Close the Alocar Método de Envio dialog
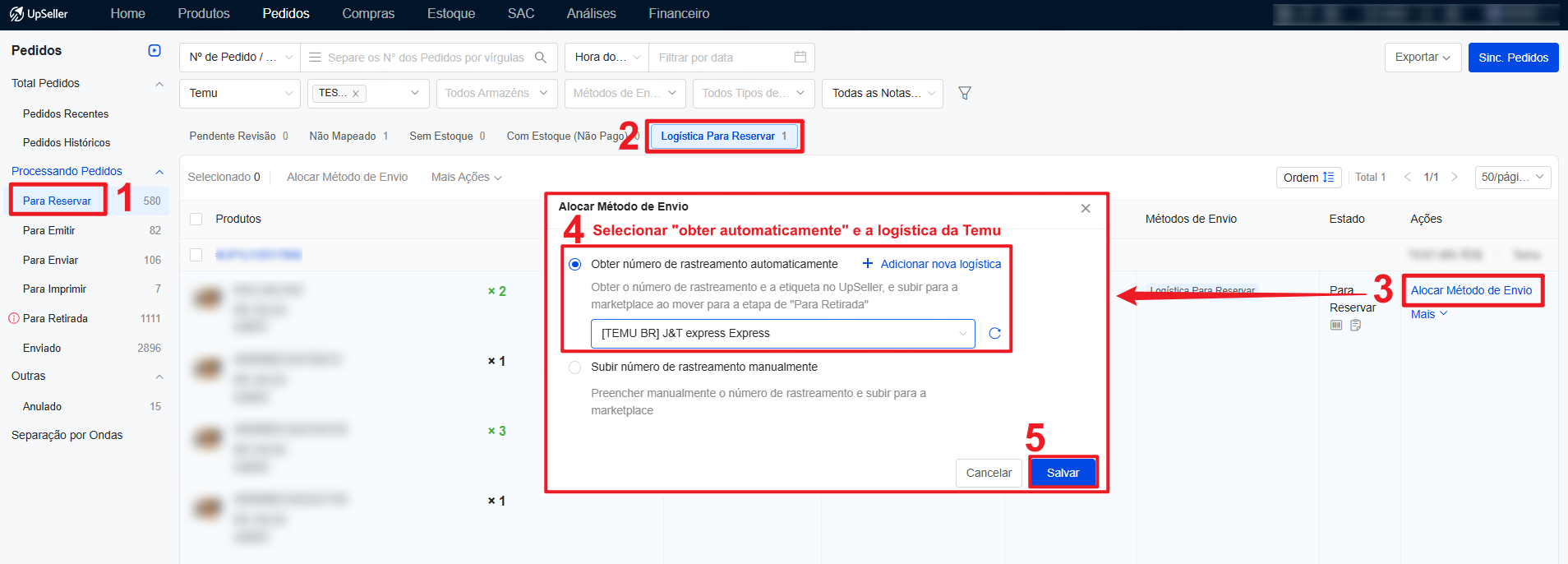1568x564 pixels. click(x=1086, y=208)
